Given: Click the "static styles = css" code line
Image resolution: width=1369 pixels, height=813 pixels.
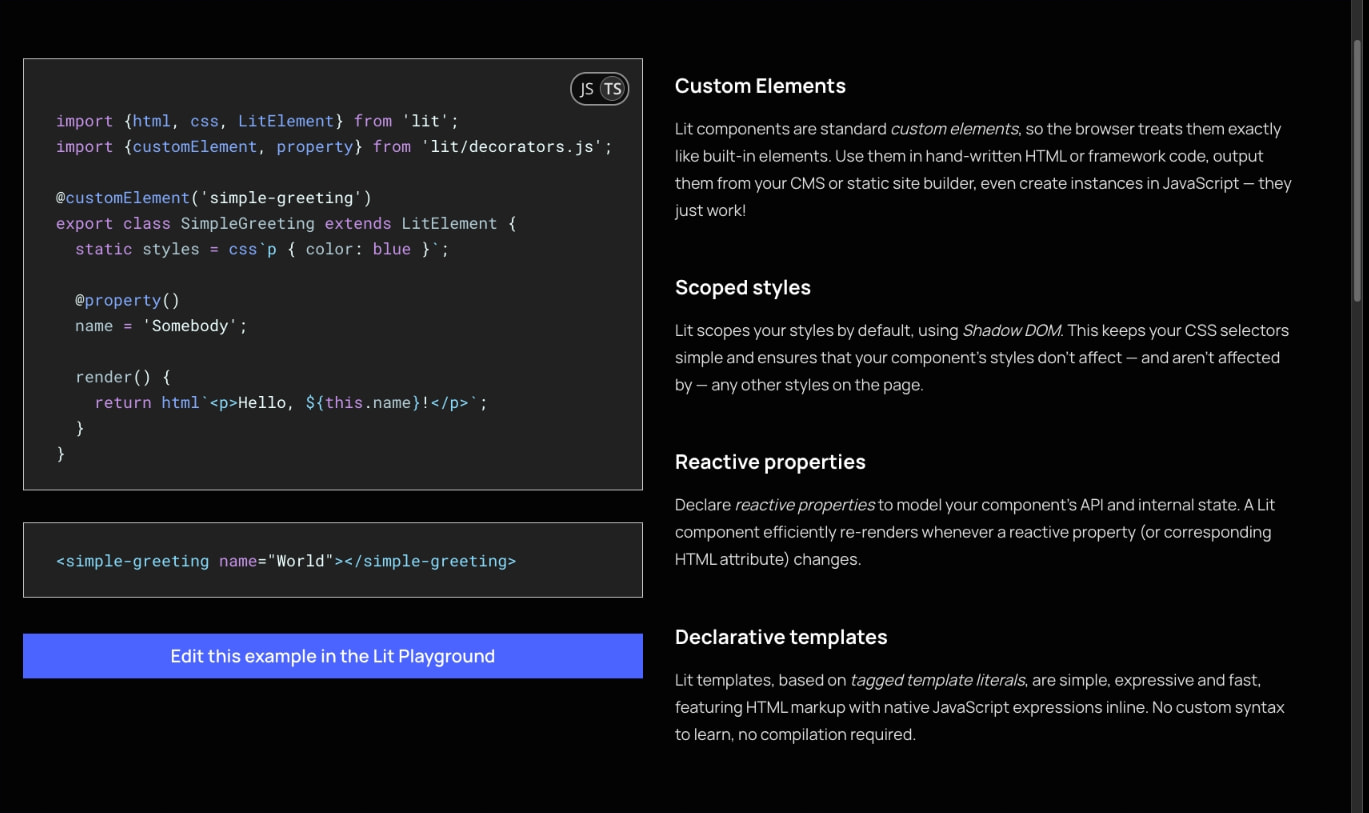Looking at the screenshot, I should 262,249.
